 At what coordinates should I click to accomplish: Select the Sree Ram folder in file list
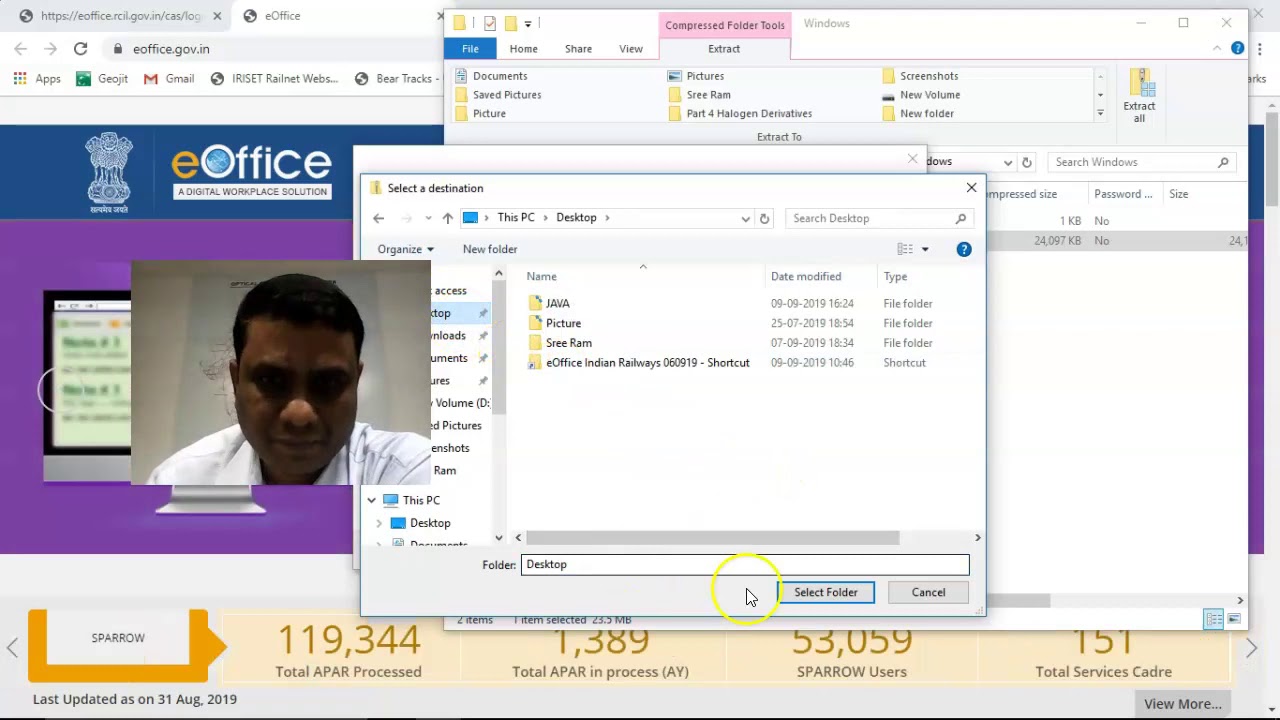[x=568, y=343]
